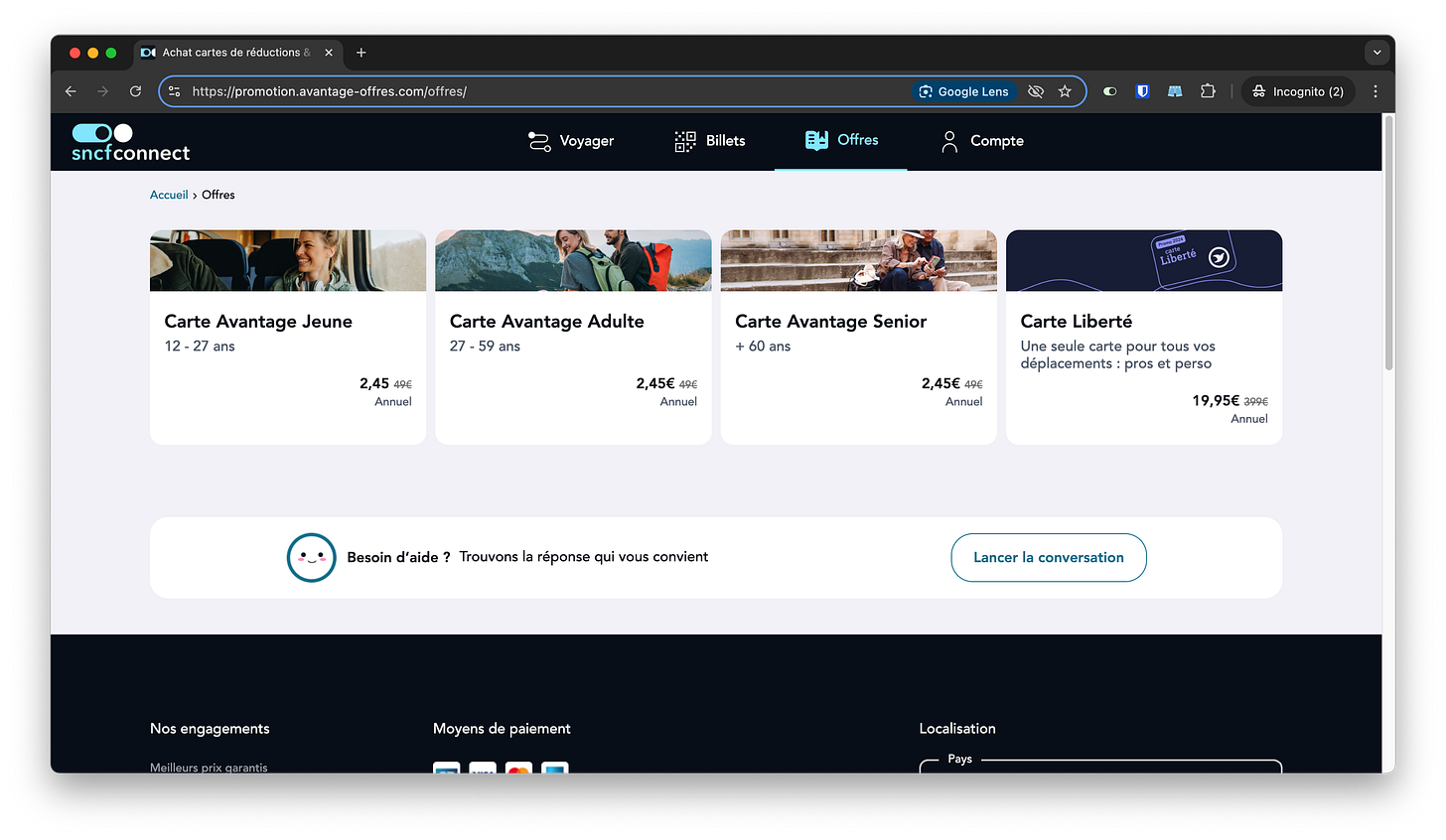Open the Carte Avantage Senior offer
Screen dimensions: 1446x840
tap(859, 338)
